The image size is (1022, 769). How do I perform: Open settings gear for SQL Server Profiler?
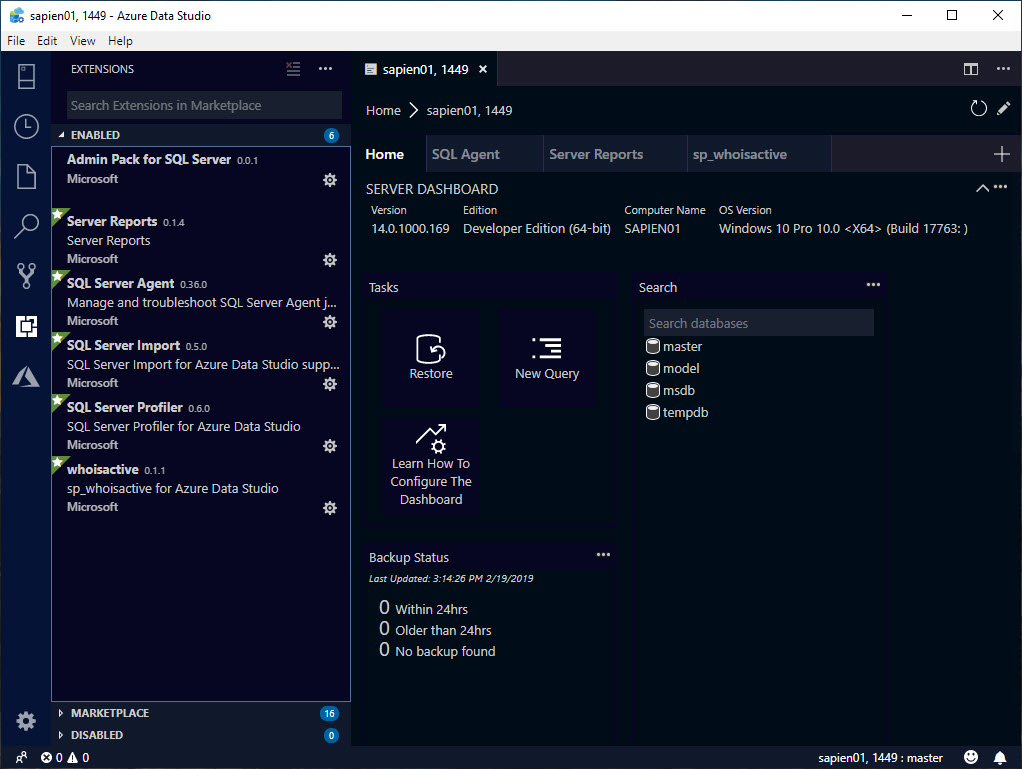330,446
